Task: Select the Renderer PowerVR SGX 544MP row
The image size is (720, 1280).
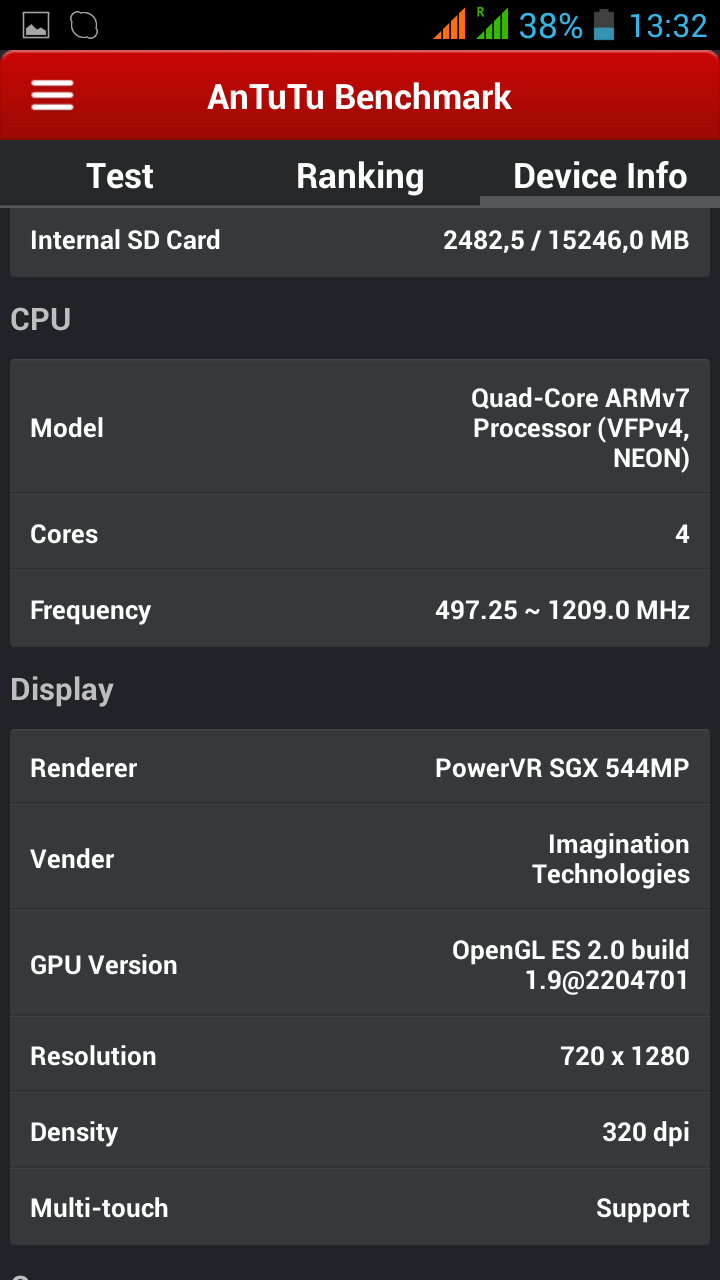Action: (x=360, y=768)
